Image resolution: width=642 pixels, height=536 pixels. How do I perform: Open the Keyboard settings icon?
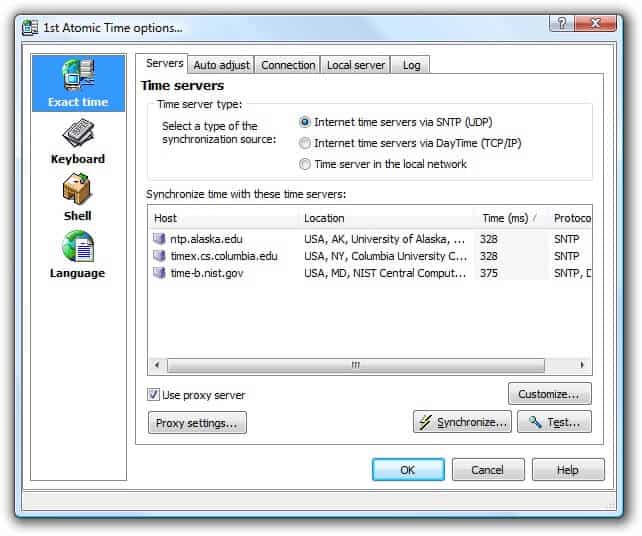78,133
